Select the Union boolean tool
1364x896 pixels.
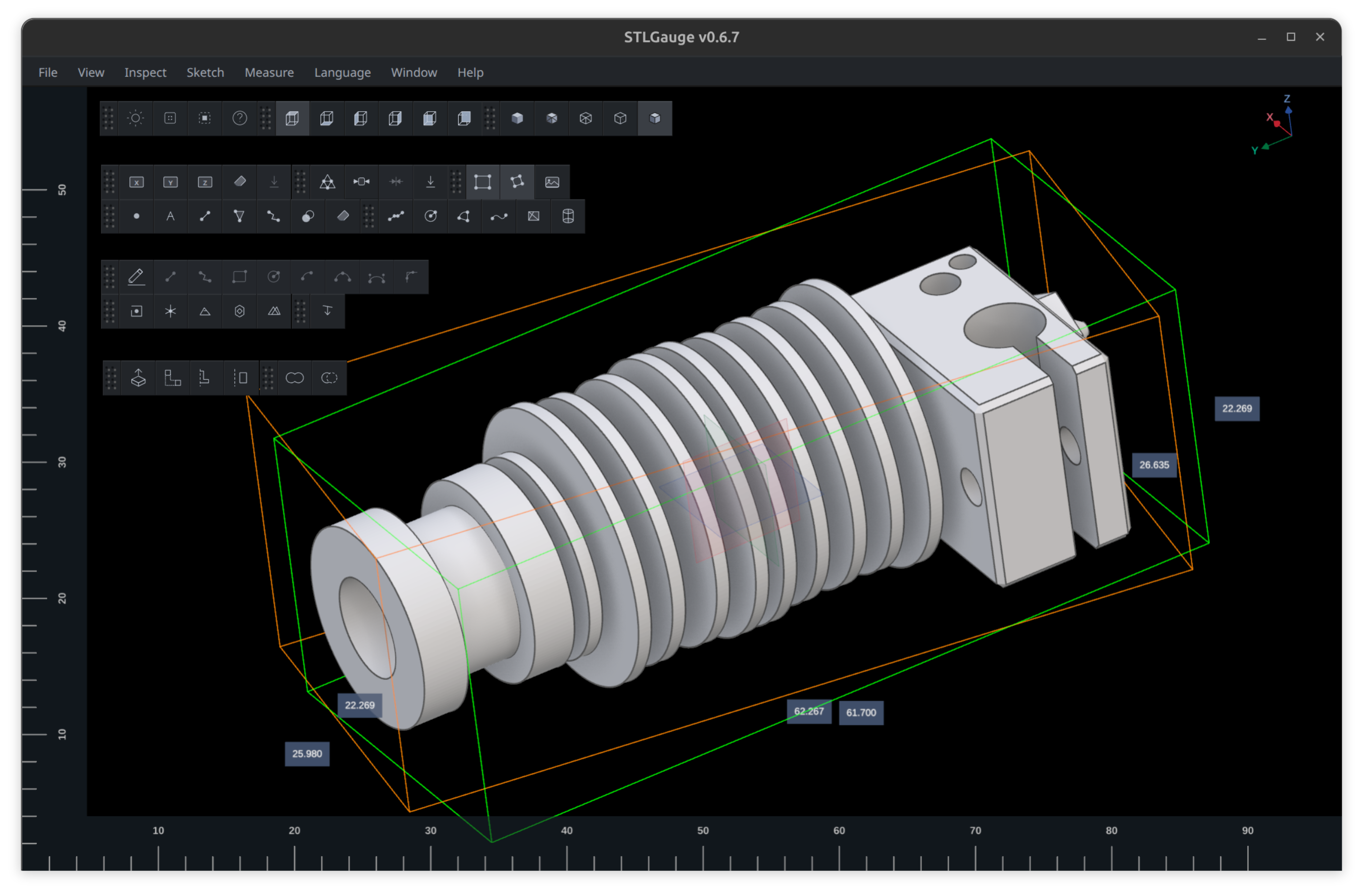295,378
